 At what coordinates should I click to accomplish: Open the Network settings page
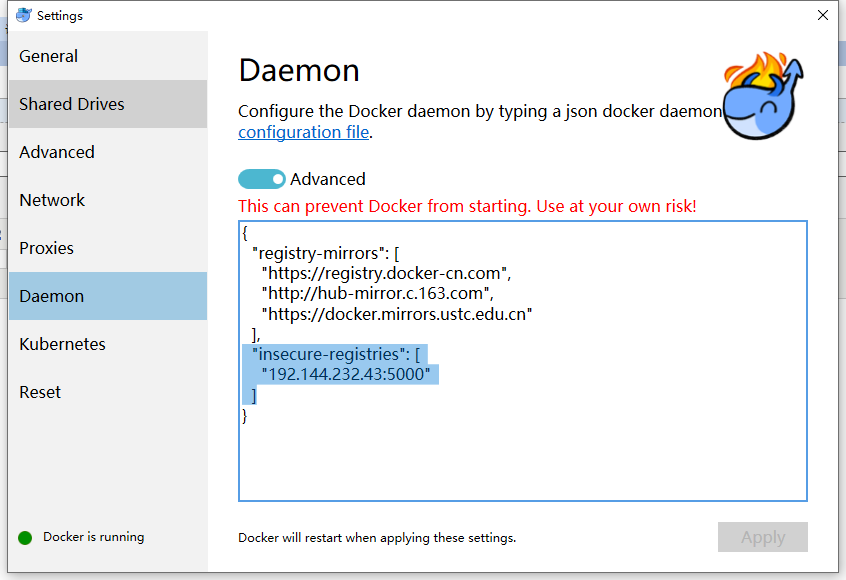pos(108,200)
